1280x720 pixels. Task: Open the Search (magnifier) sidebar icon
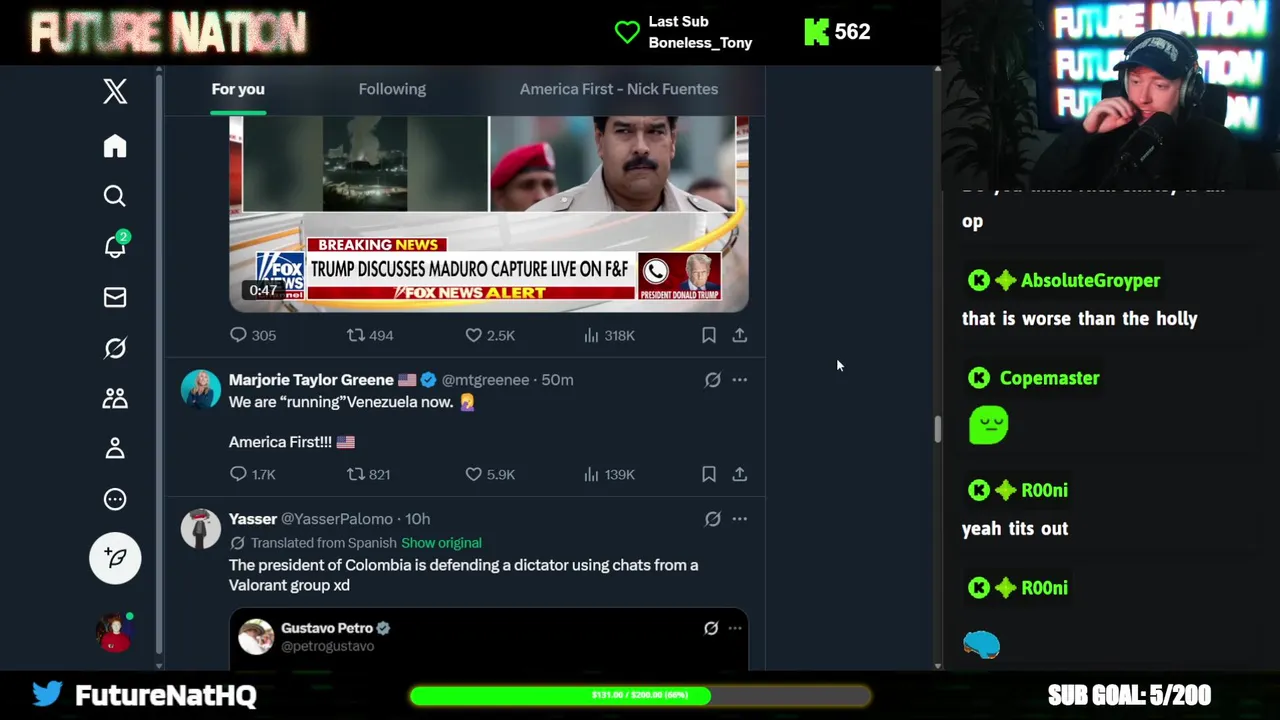tap(115, 196)
